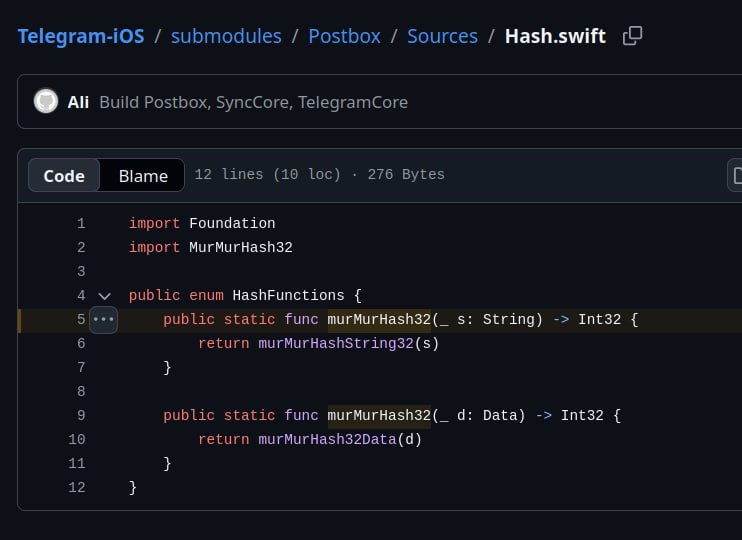Select line number 6
Viewport: 742px width, 540px height.
coord(81,344)
